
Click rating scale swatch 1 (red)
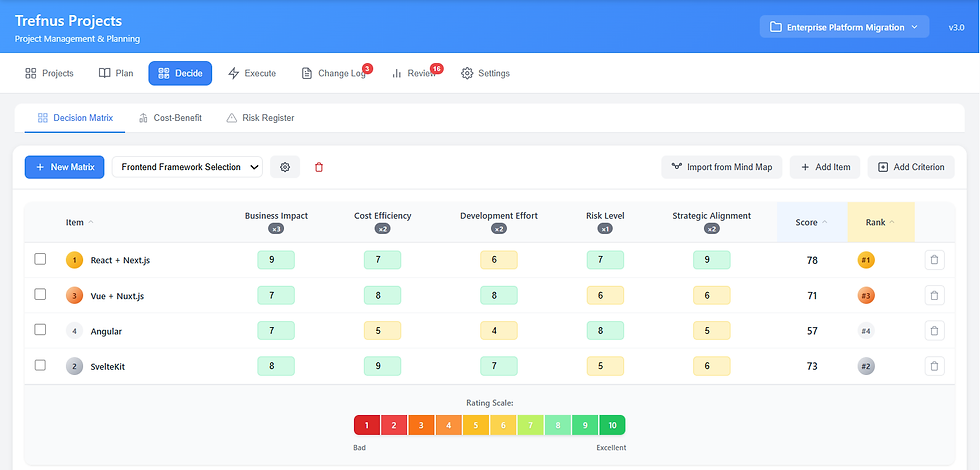pyautogui.click(x=368, y=425)
